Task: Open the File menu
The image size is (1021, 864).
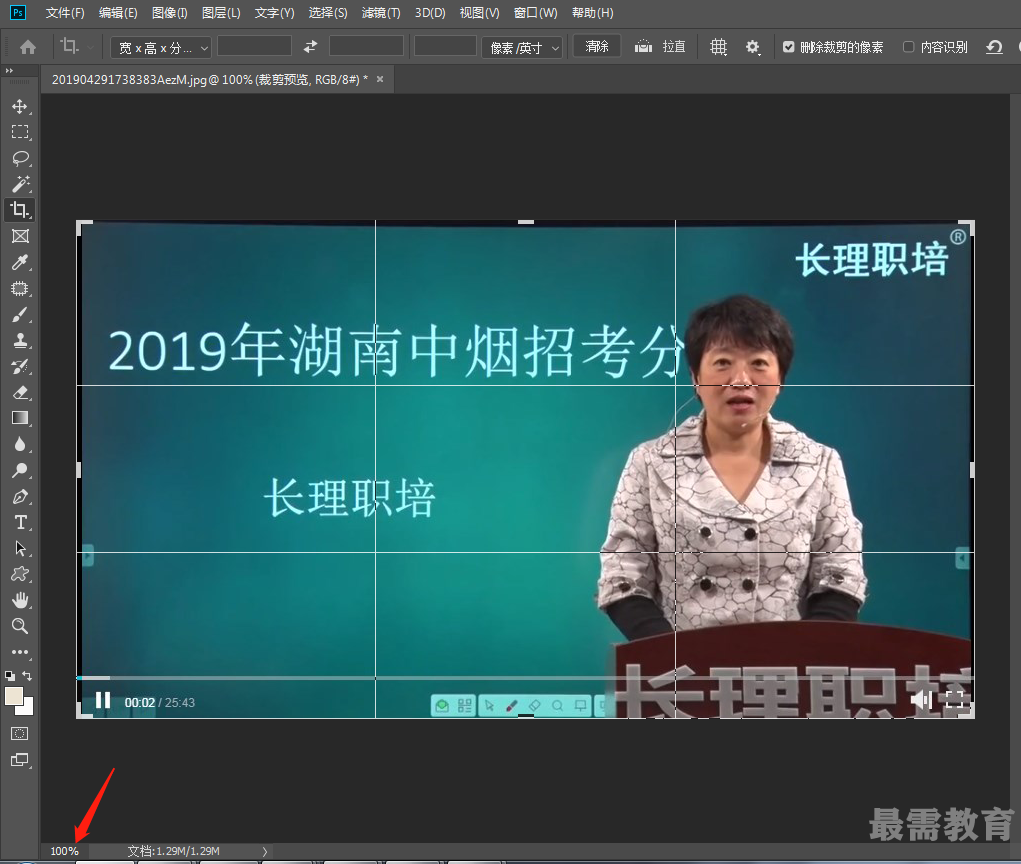Action: point(64,13)
